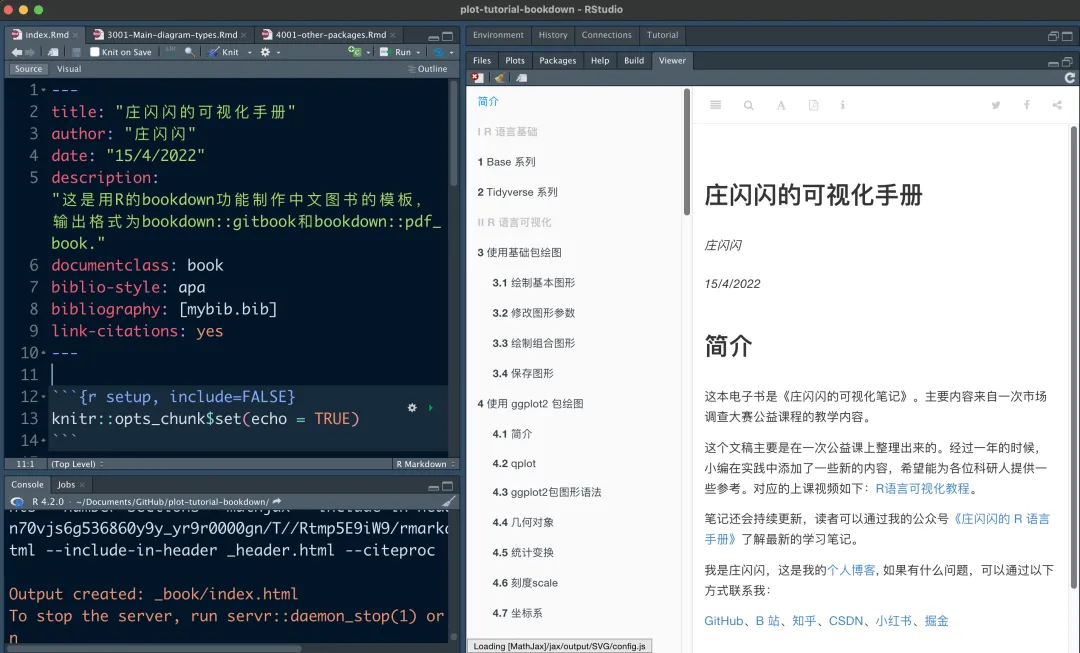1080x653 pixels.
Task: Open setup chunk options gear icon
Action: pos(412,408)
